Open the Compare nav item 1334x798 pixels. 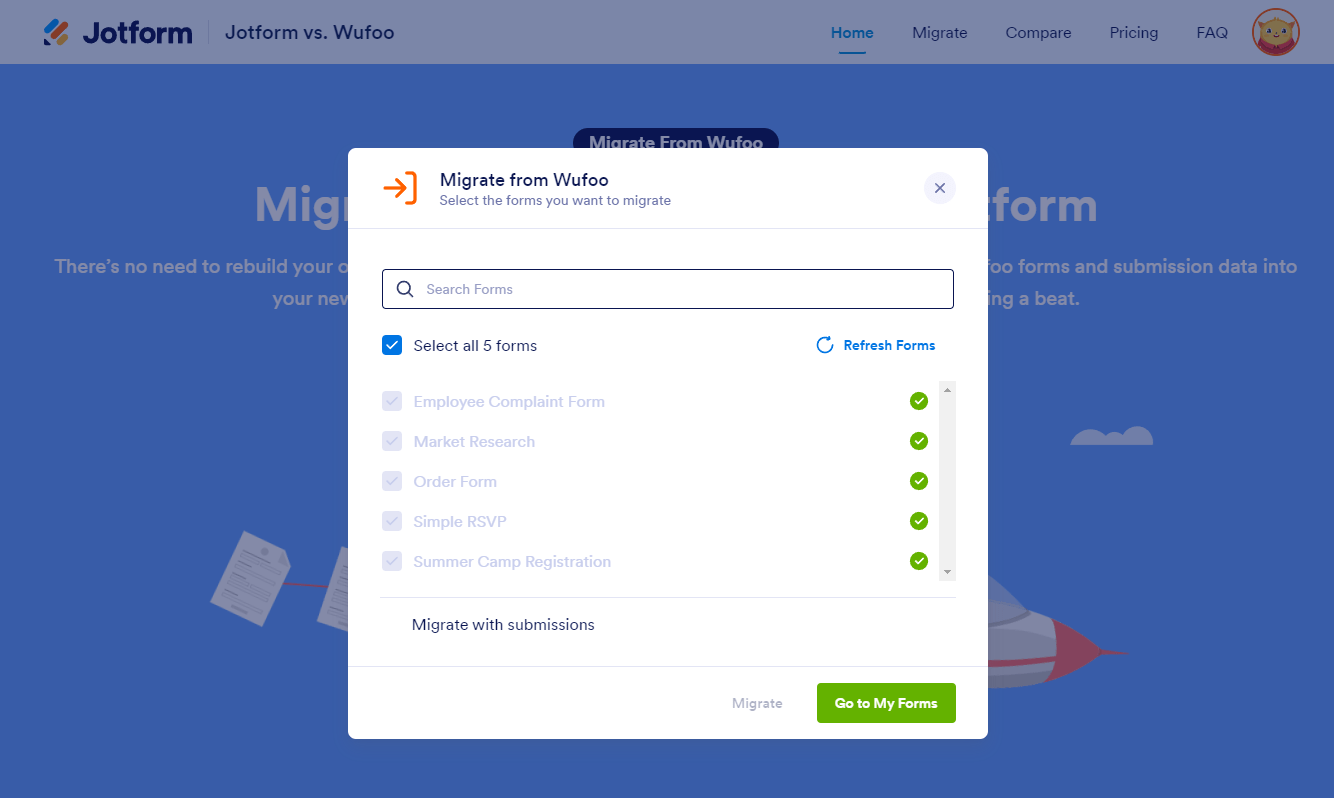(x=1038, y=33)
